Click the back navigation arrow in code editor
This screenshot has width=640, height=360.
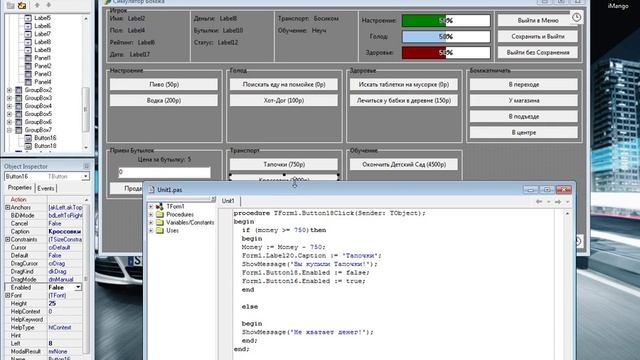click(x=539, y=202)
